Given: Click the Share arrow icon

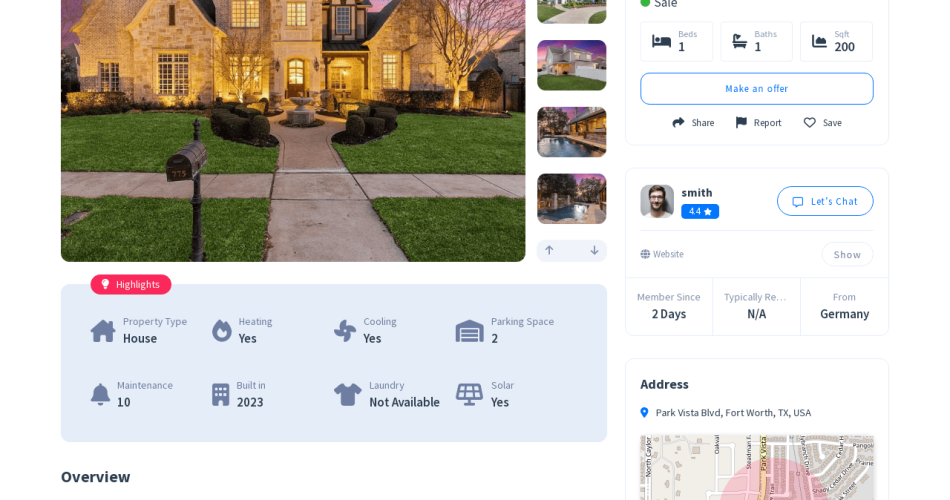Looking at the screenshot, I should 678,122.
